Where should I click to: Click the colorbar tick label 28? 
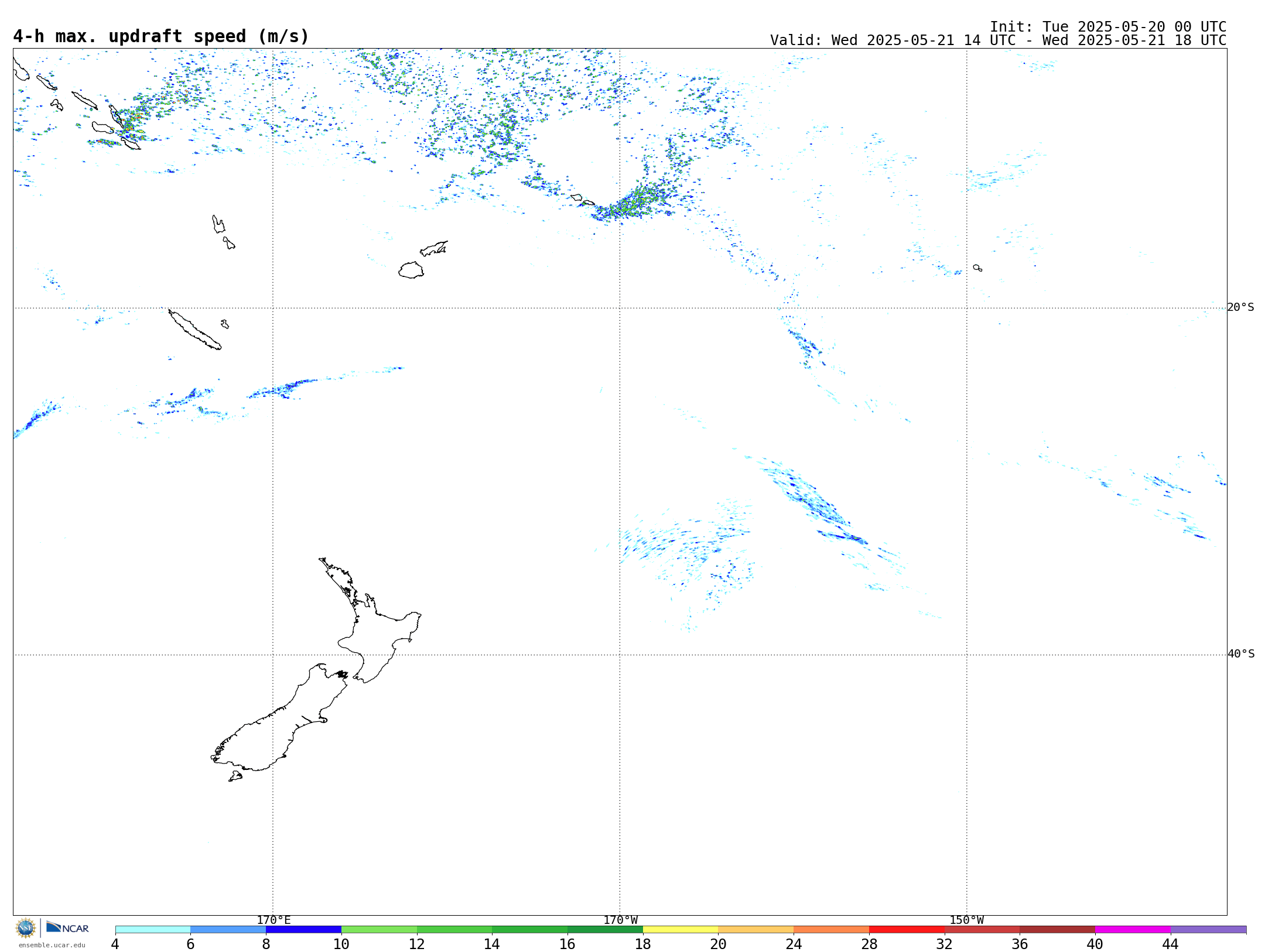pos(869,944)
